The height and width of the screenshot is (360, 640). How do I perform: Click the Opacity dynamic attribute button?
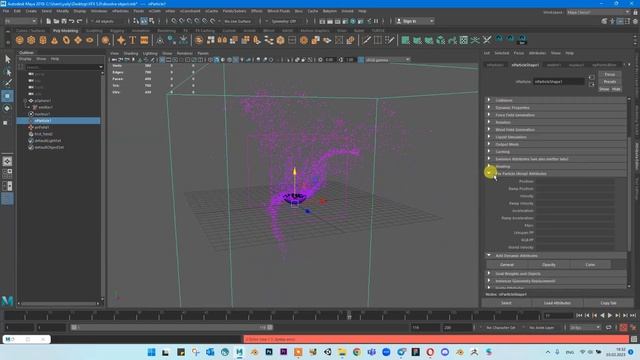[x=549, y=264]
